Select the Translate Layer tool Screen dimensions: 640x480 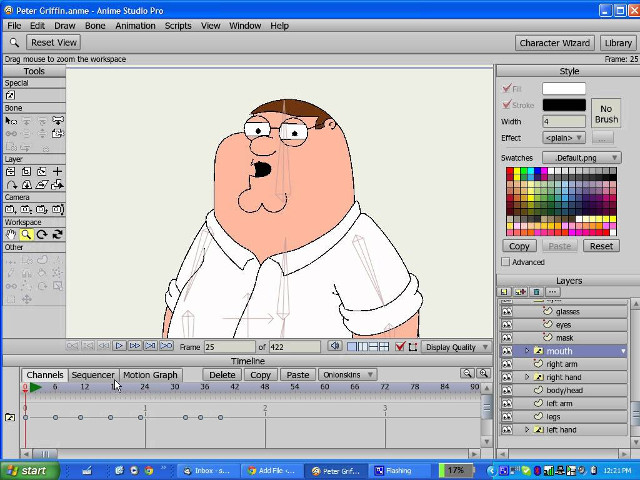[11, 172]
